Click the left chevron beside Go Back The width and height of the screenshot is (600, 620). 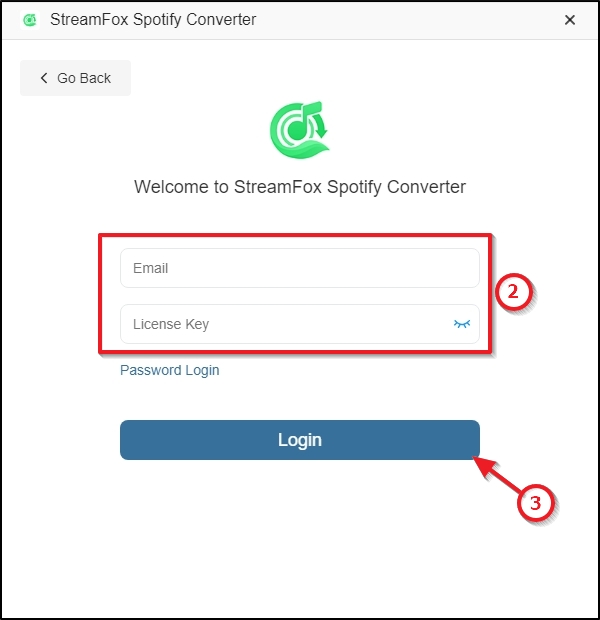(44, 78)
